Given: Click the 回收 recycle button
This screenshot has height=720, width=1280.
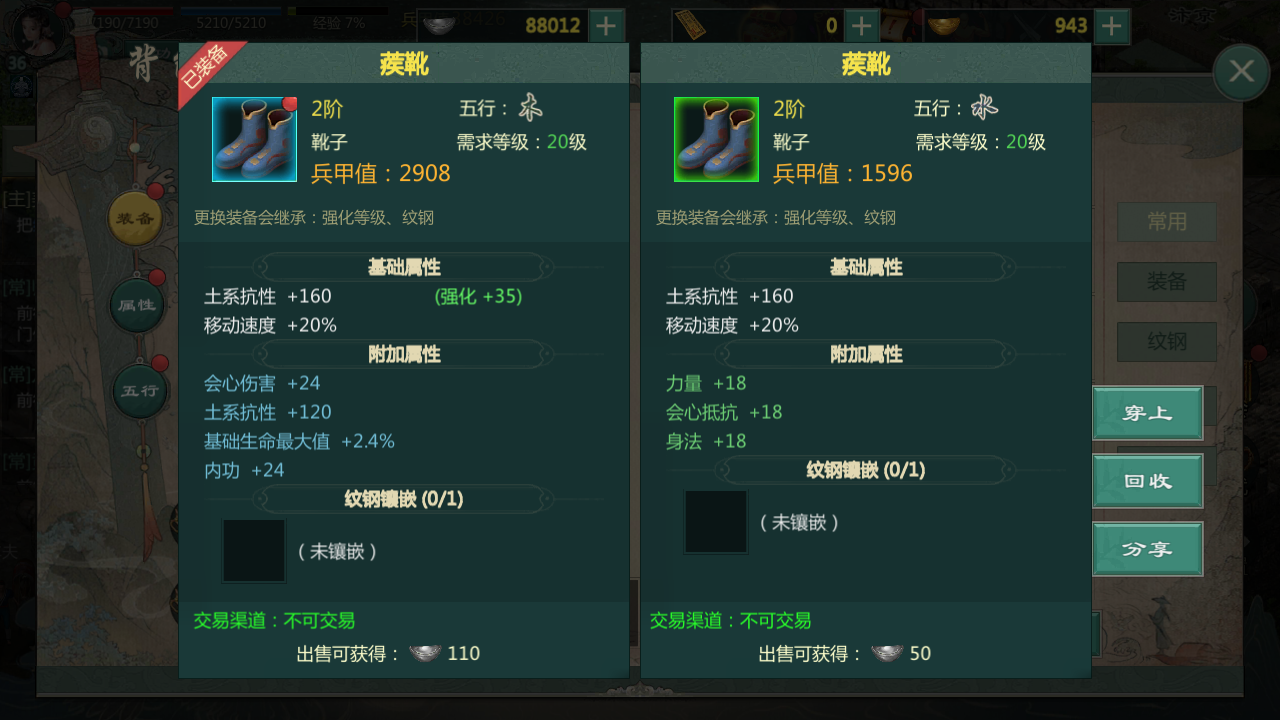Looking at the screenshot, I should tap(1147, 481).
